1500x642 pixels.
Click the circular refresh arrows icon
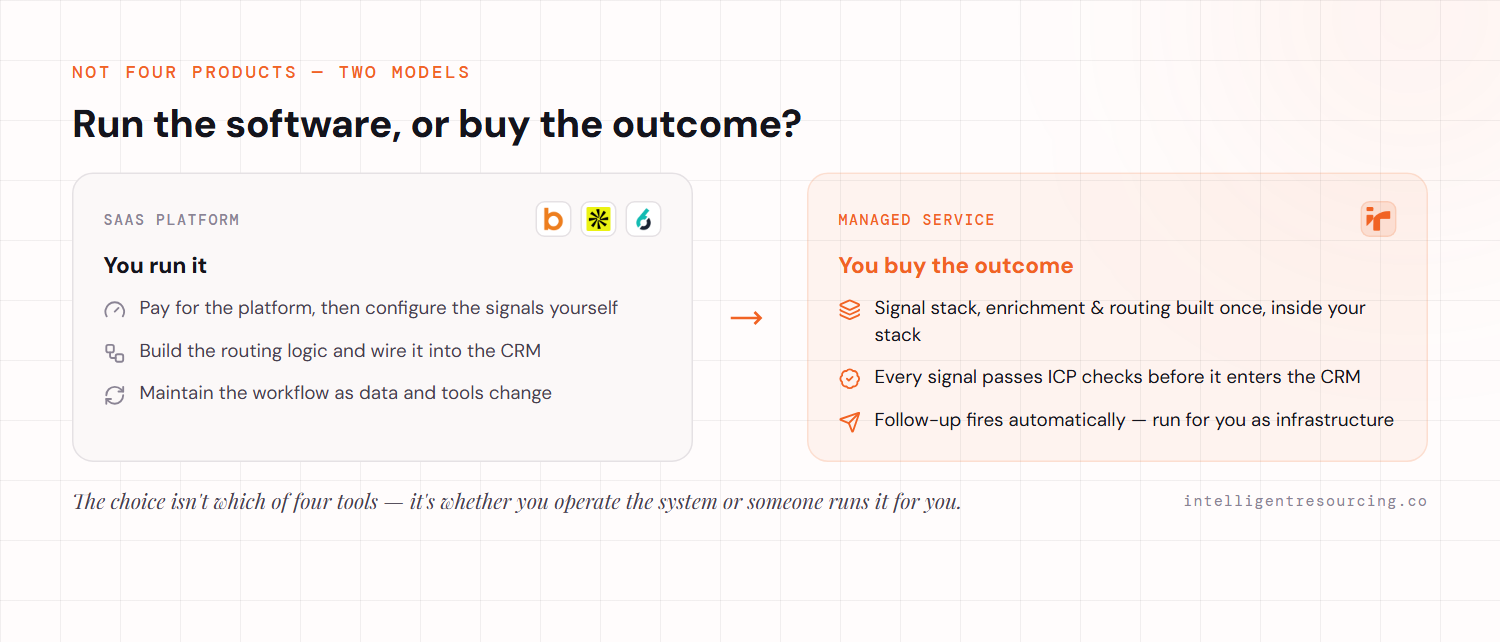tap(115, 395)
